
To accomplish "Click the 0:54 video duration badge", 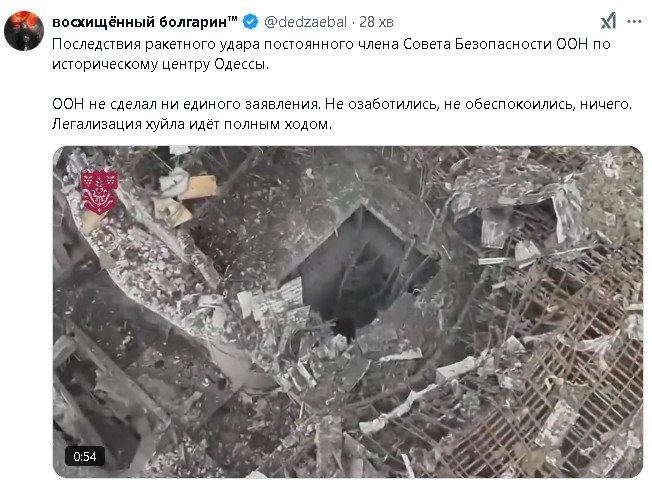I will tap(85, 457).
